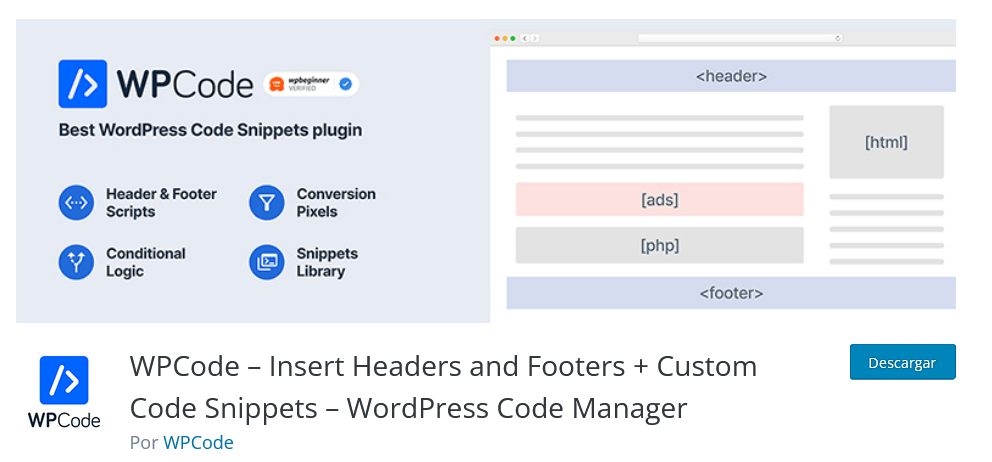The height and width of the screenshot is (462, 992).
Task: Click the Header & Footer Scripts icon
Action: tap(76, 203)
